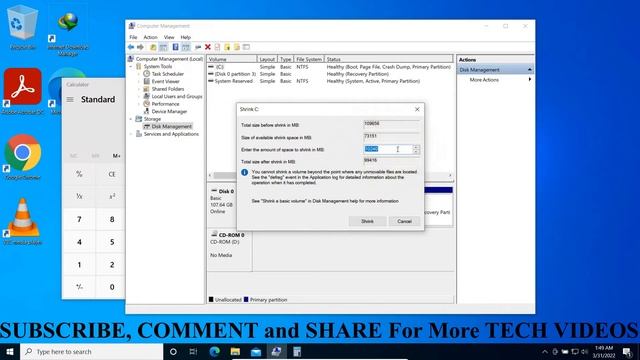Open the Help menu

pos(186,37)
